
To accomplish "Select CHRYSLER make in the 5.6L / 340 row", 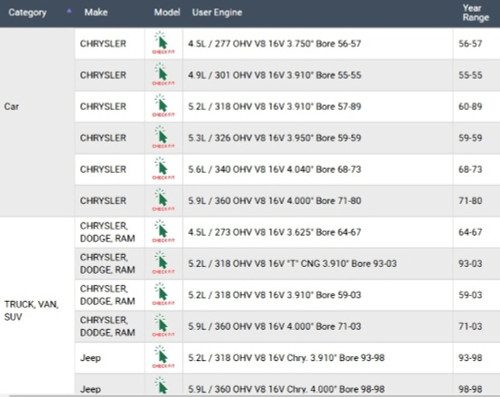I will point(103,169).
